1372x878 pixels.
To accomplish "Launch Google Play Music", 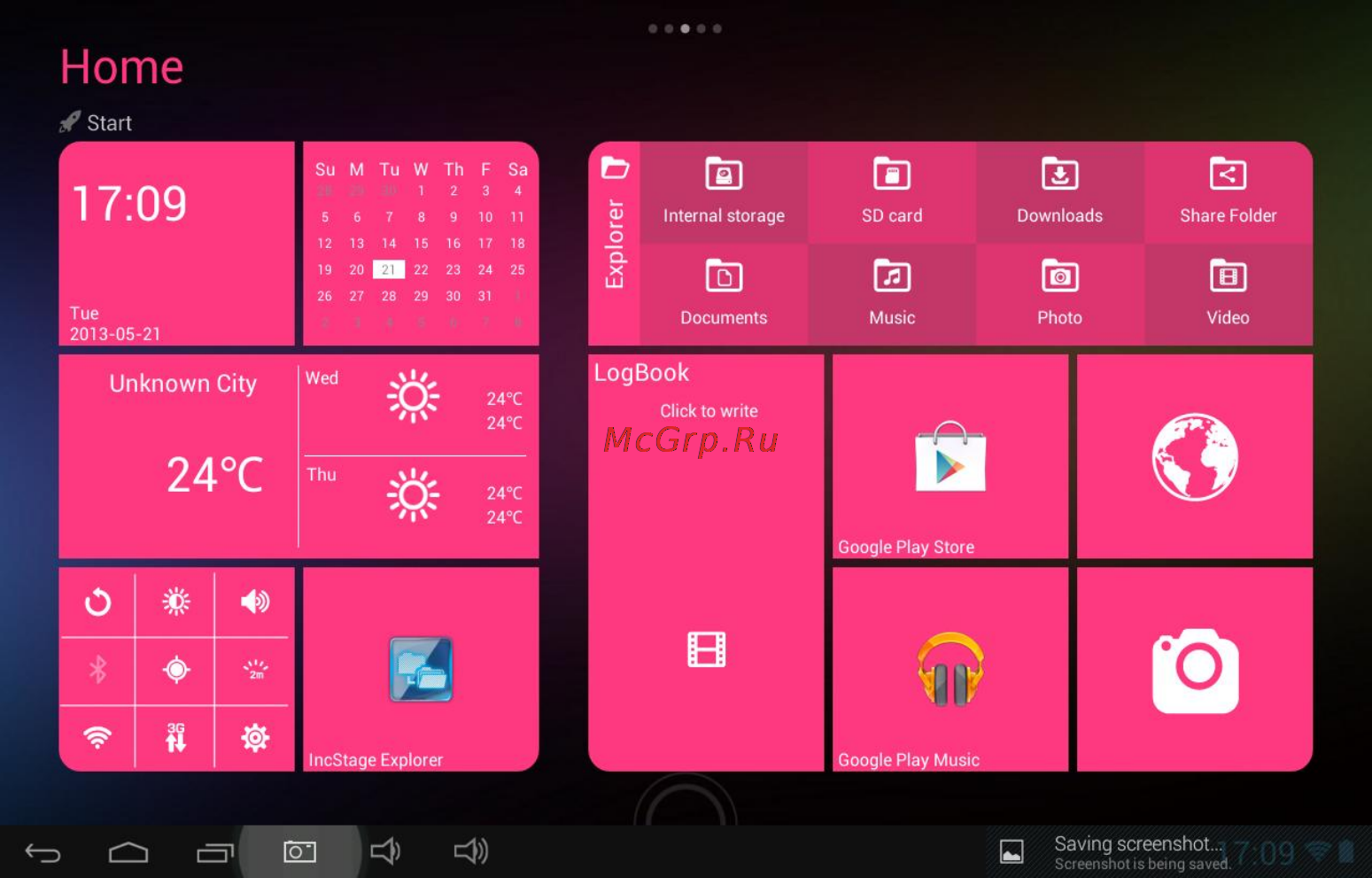I will click(950, 669).
